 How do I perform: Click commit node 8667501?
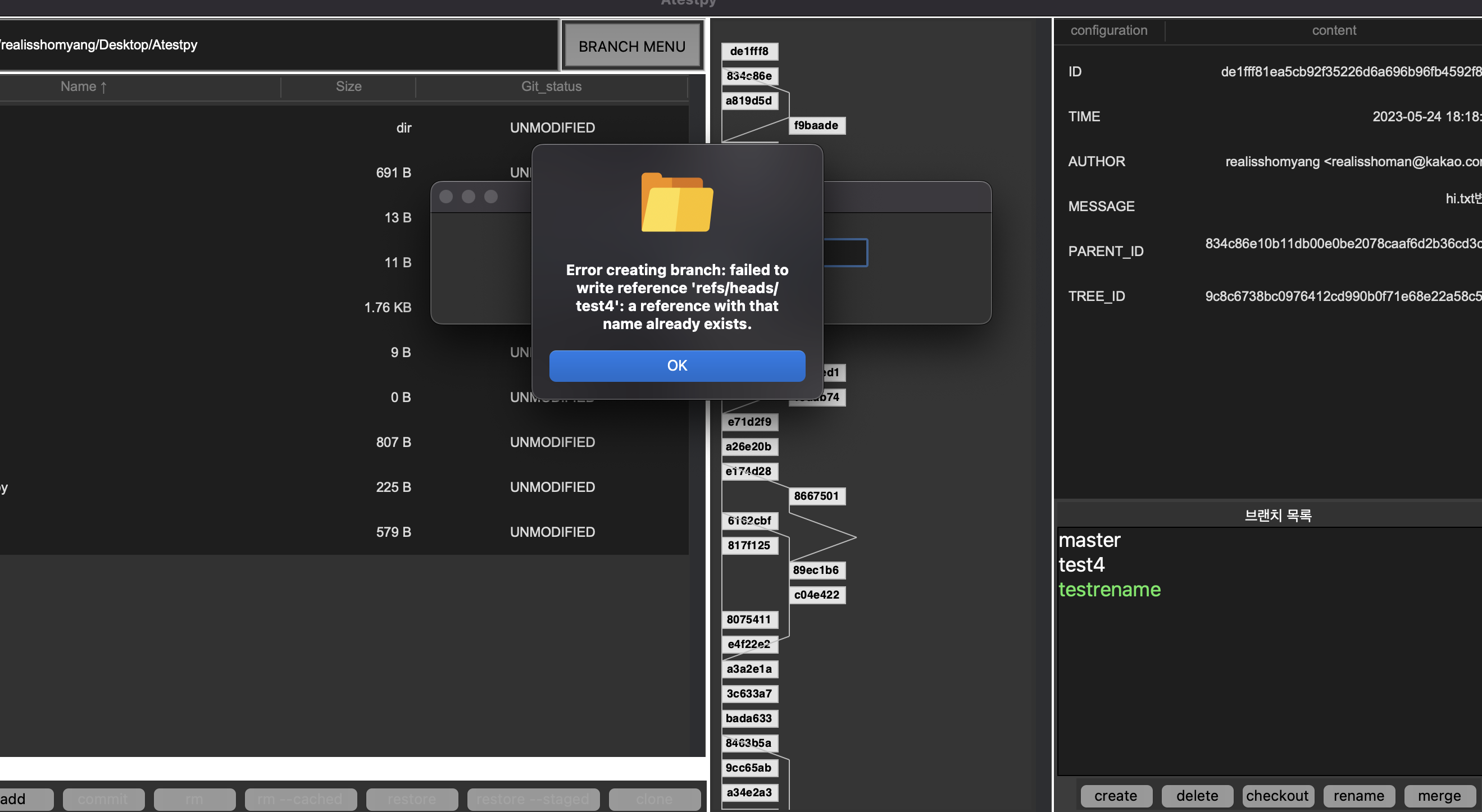click(x=816, y=496)
